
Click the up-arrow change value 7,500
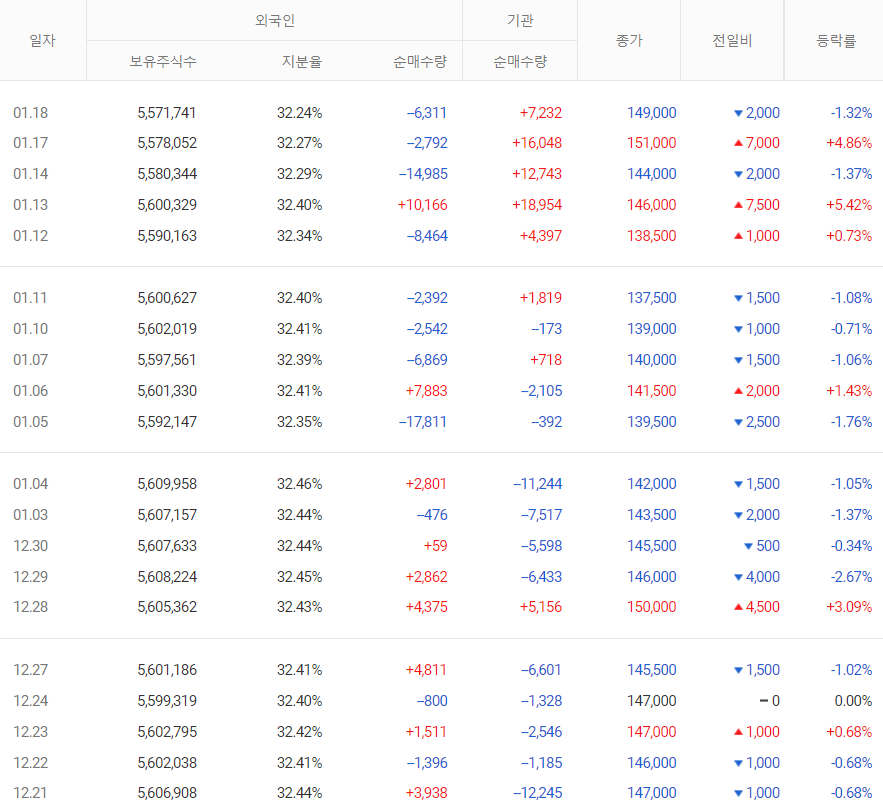coord(757,205)
